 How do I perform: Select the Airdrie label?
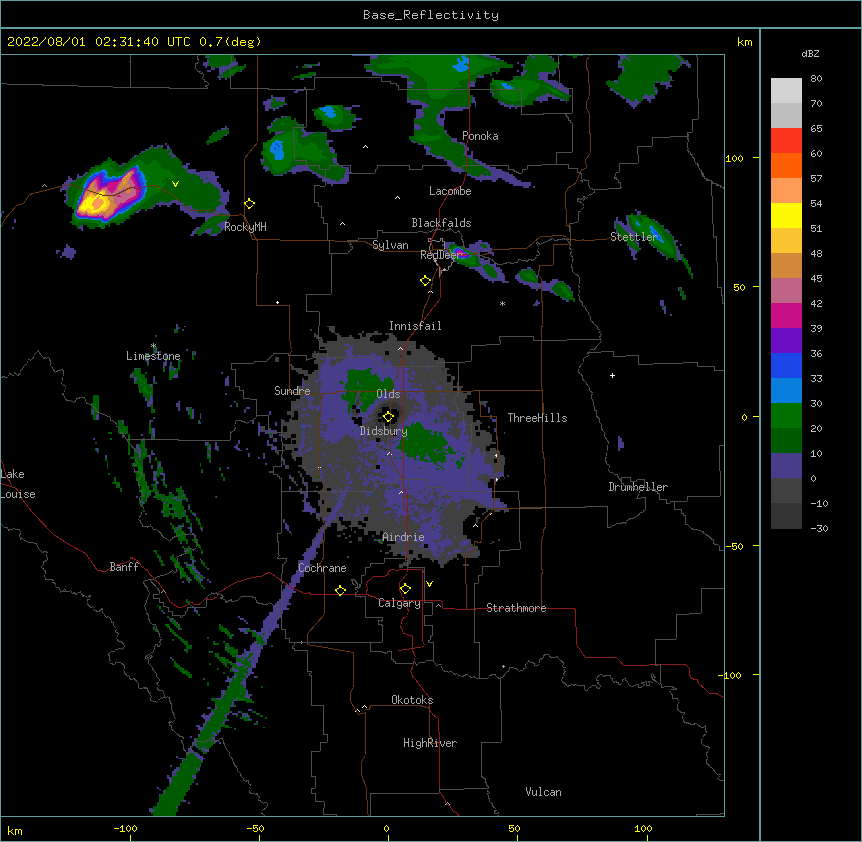click(x=403, y=537)
